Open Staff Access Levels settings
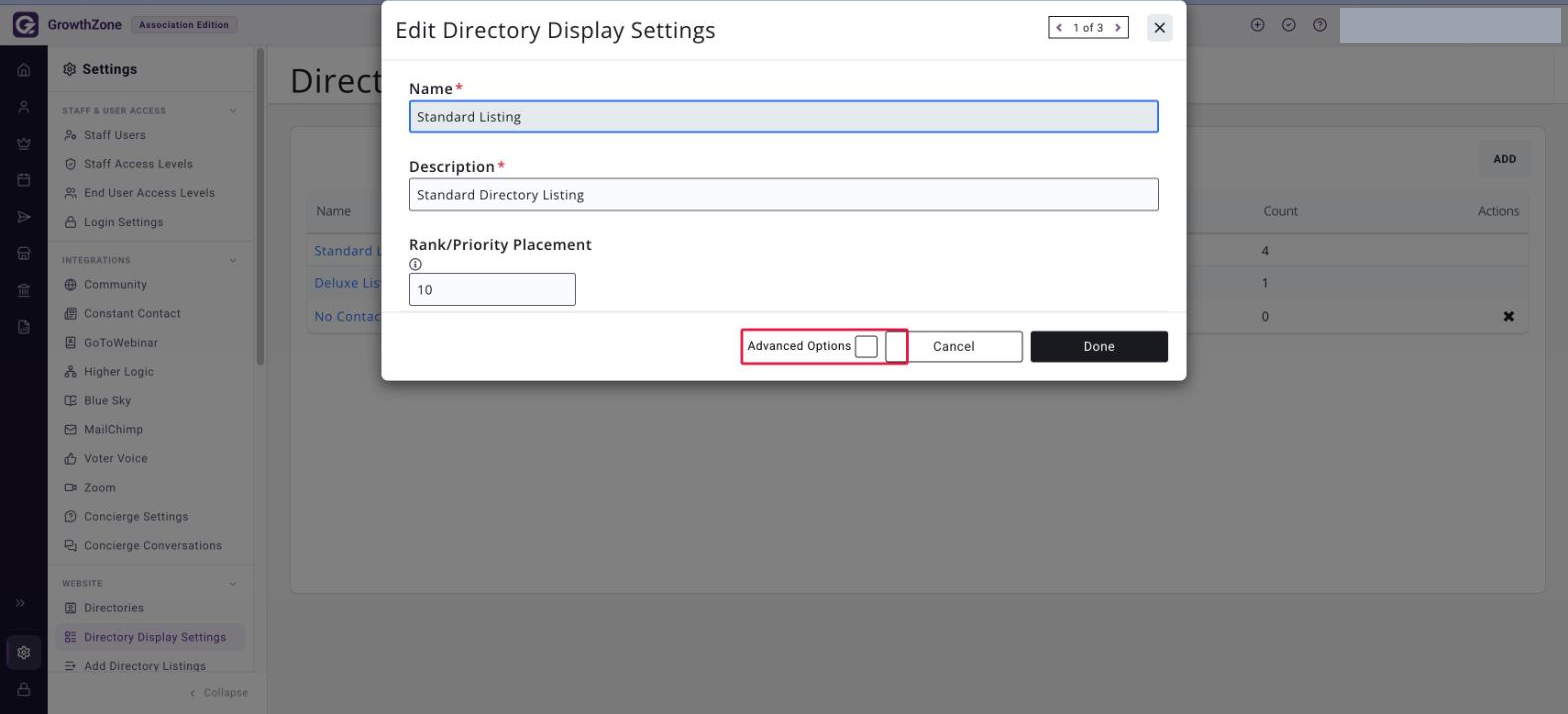Image resolution: width=1568 pixels, height=714 pixels. click(138, 164)
